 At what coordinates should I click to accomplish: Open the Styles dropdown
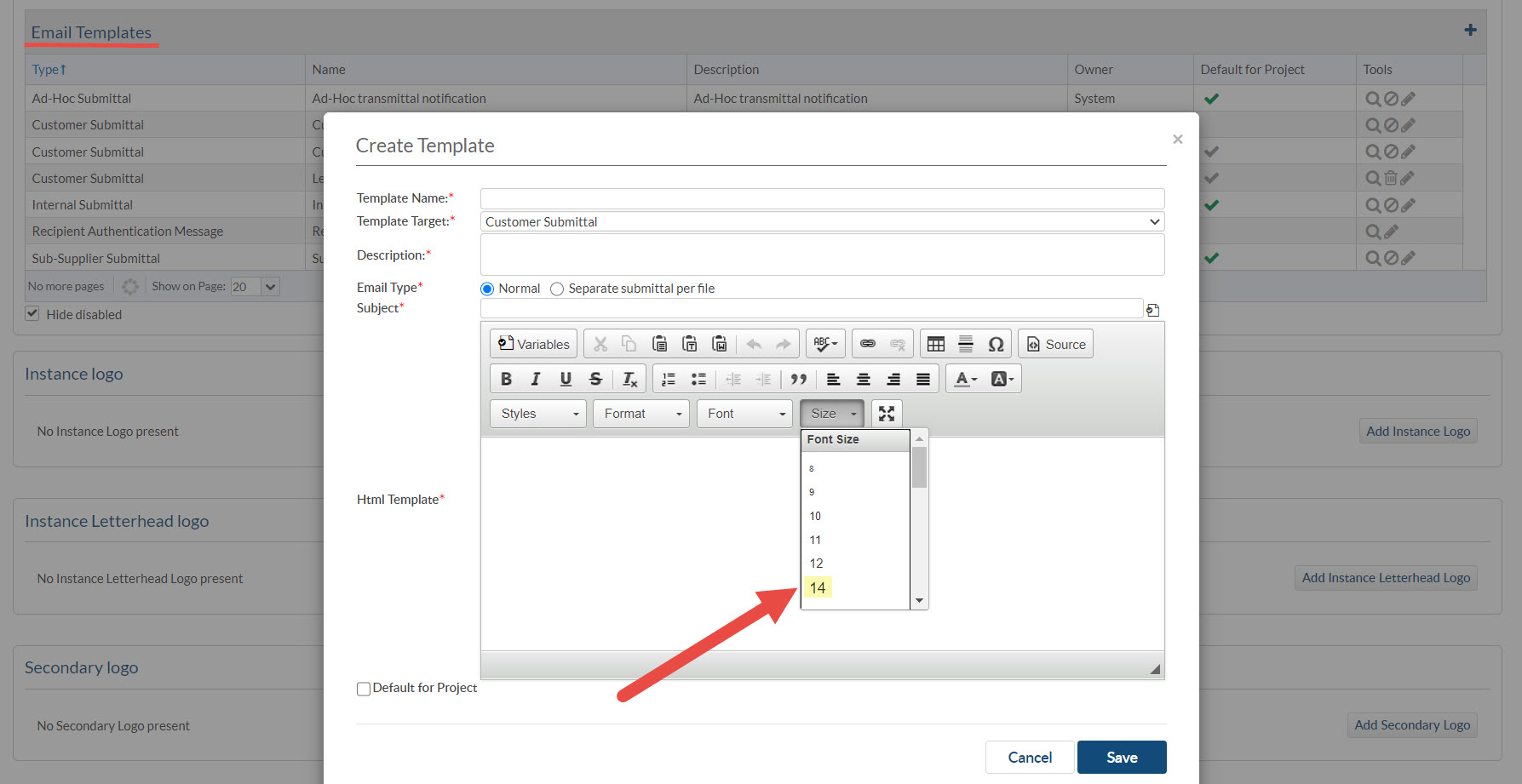click(538, 414)
